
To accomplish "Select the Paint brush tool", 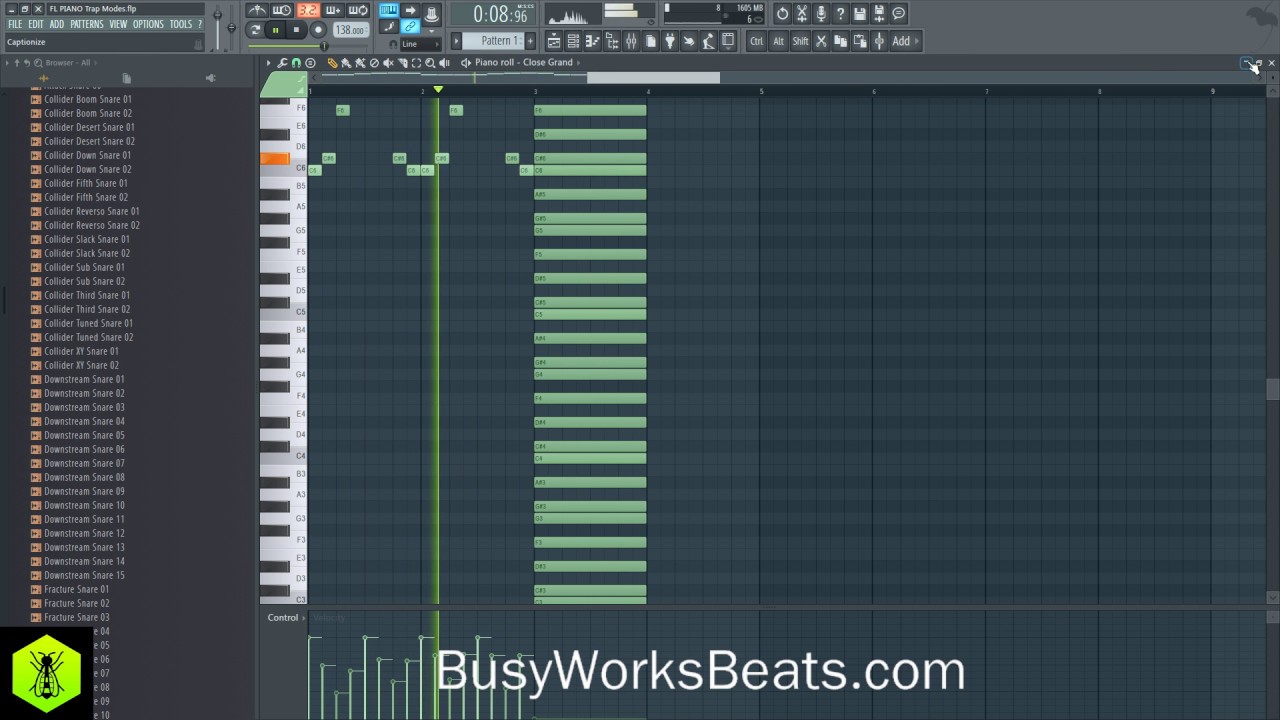I will pos(347,62).
